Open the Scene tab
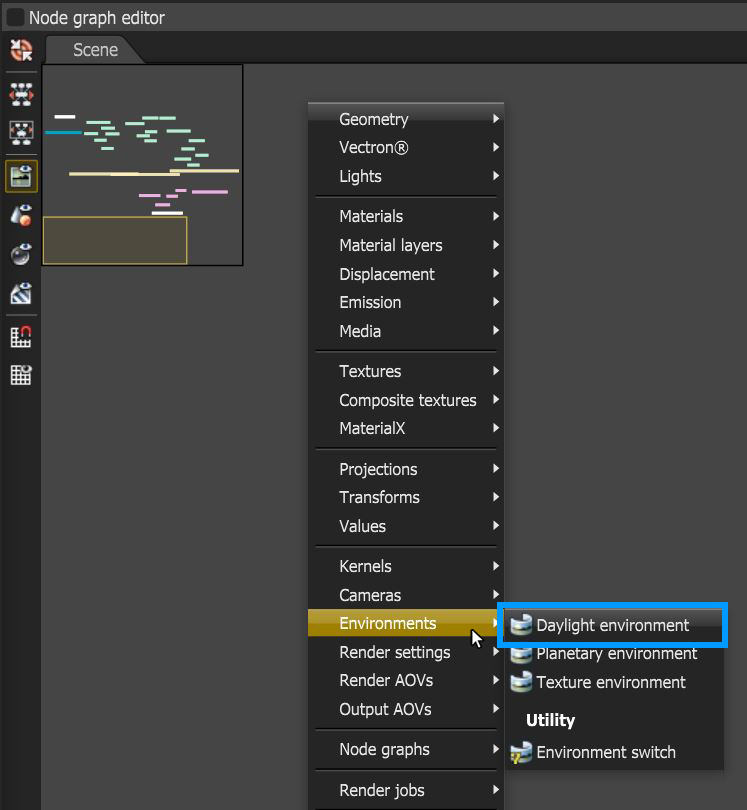The width and height of the screenshot is (747, 810). pos(95,50)
